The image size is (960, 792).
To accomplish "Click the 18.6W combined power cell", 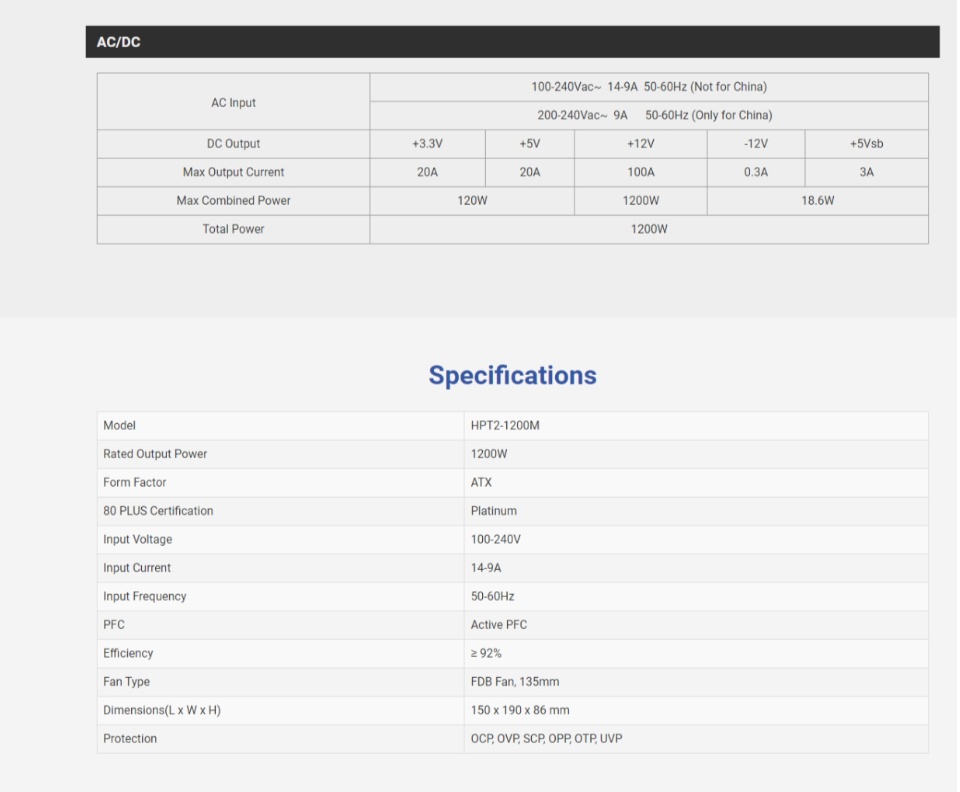I will pos(817,201).
